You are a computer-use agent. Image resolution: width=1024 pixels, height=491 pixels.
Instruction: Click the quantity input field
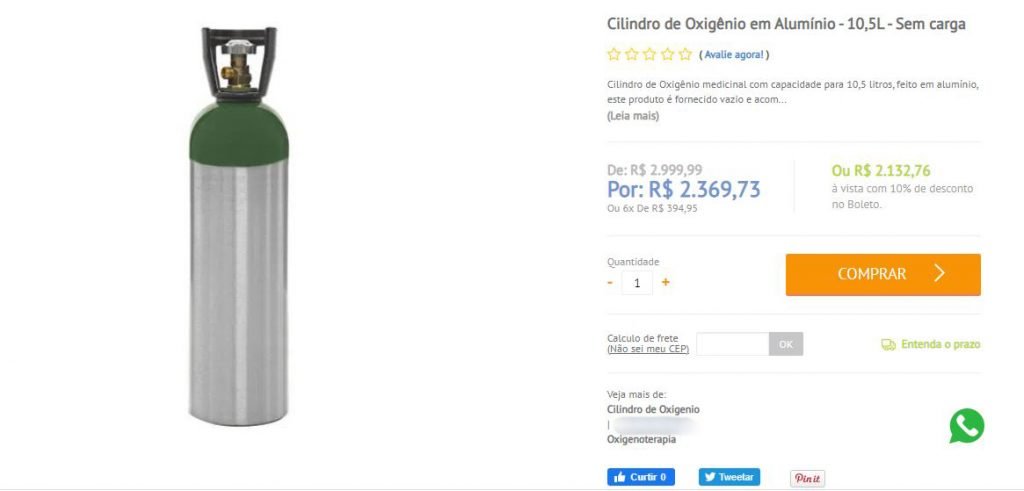pyautogui.click(x=637, y=283)
